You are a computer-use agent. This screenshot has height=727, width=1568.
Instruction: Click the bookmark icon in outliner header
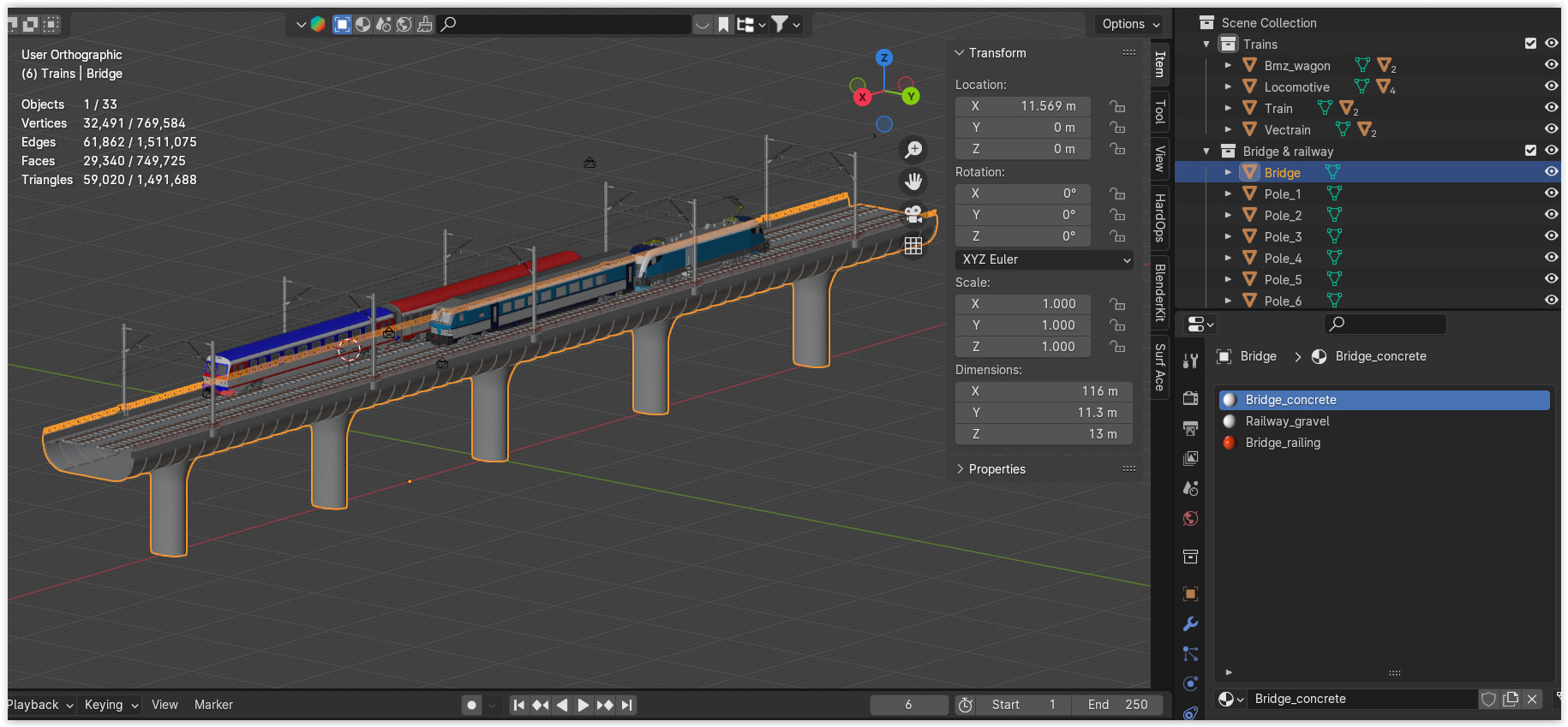point(724,24)
